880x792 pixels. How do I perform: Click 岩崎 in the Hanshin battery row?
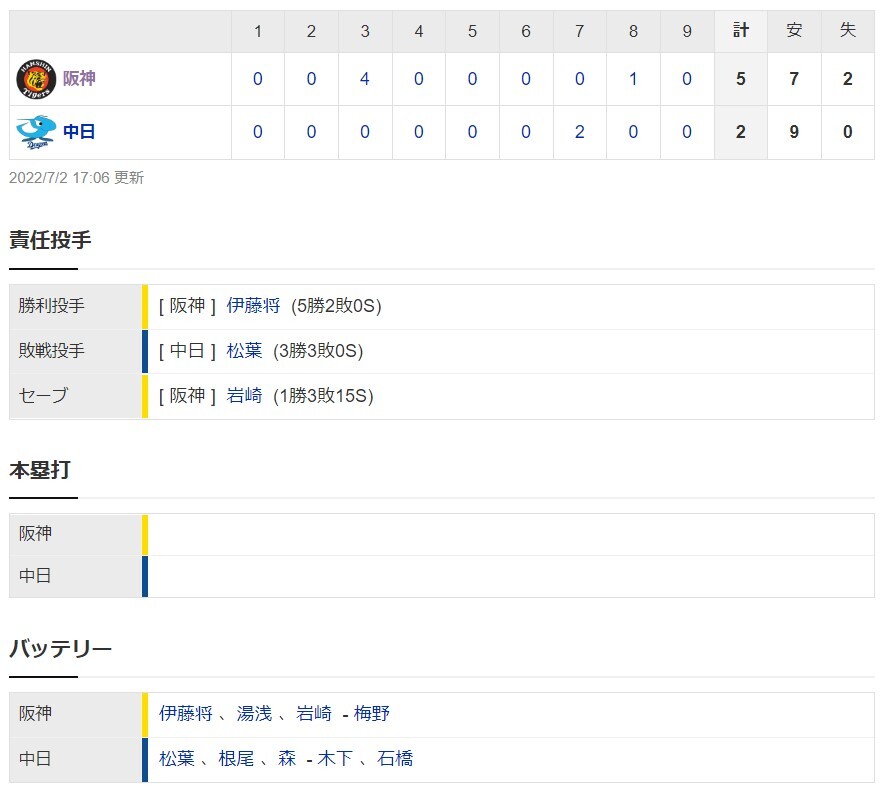314,713
